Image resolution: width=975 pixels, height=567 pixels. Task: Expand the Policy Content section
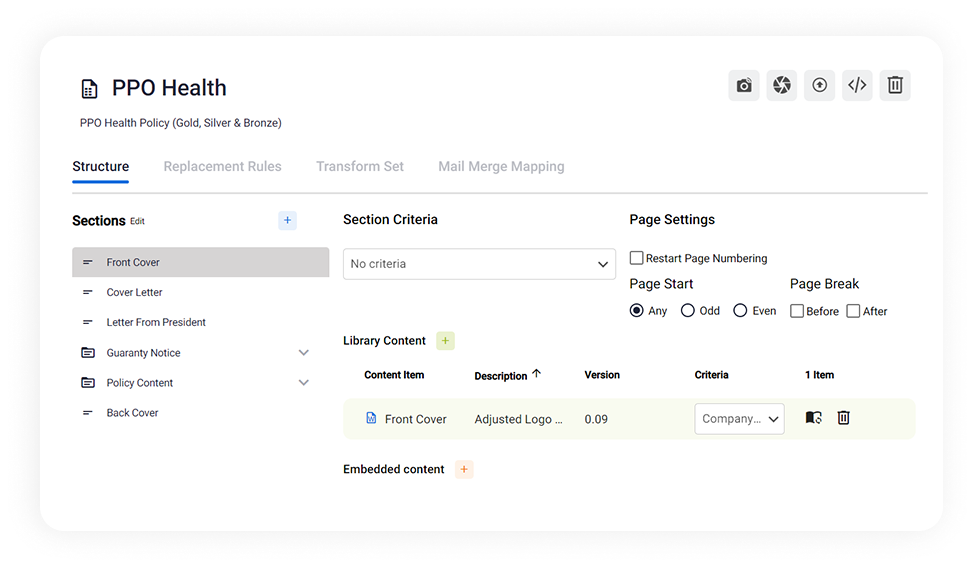[x=304, y=383]
